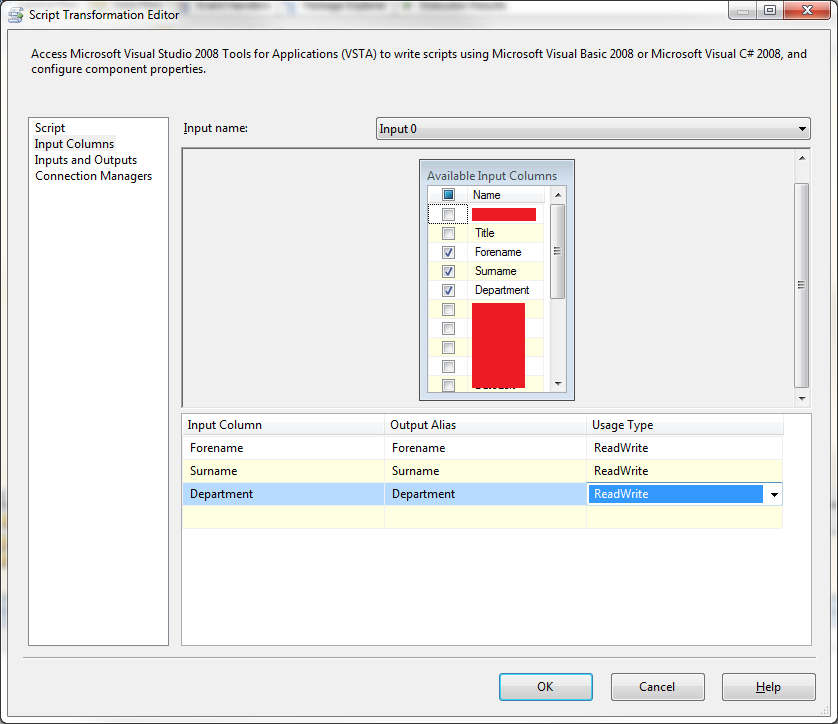838x724 pixels.
Task: Open the Input name dropdown
Action: pyautogui.click(x=802, y=129)
